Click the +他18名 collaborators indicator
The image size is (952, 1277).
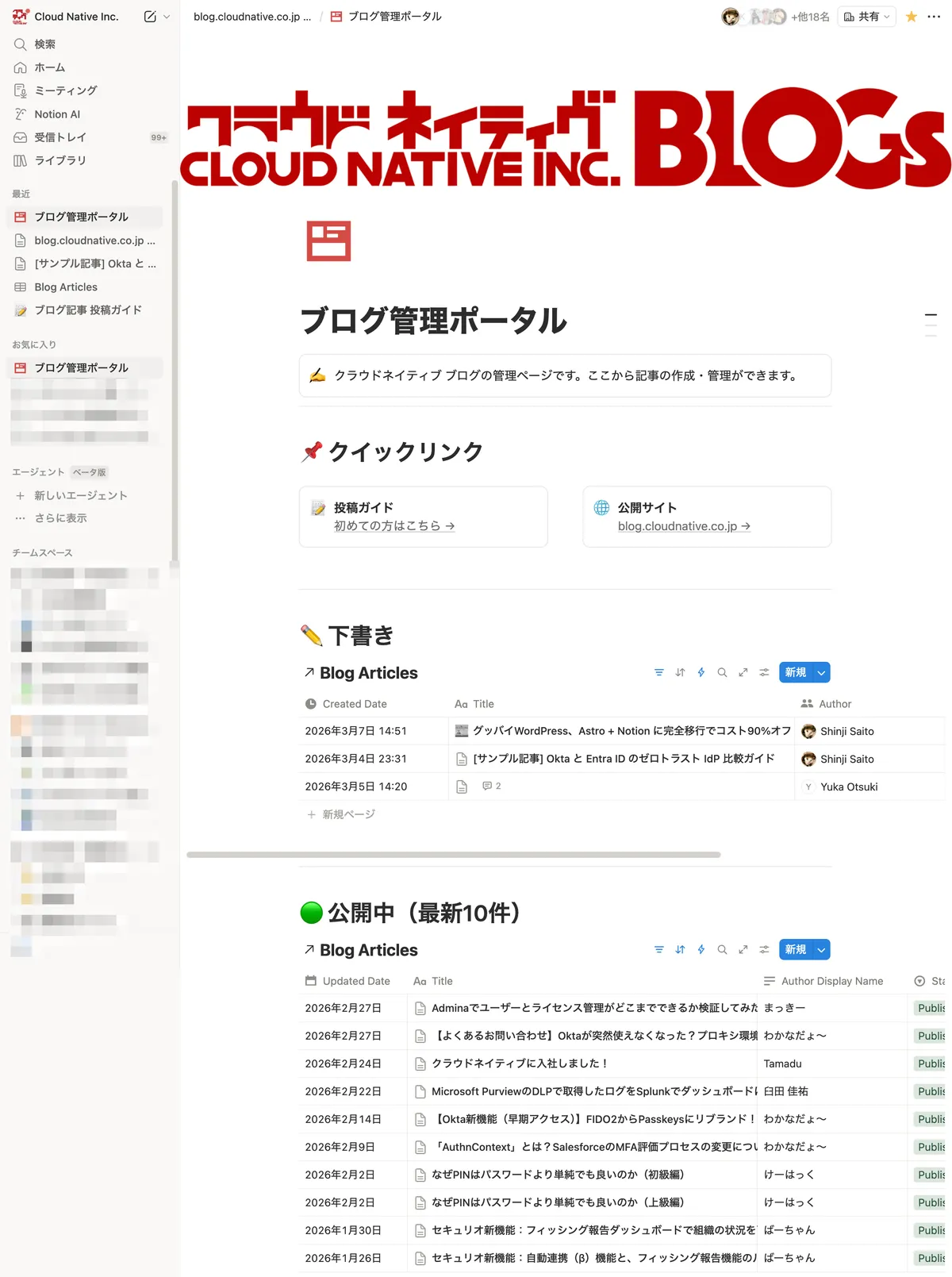[810, 17]
